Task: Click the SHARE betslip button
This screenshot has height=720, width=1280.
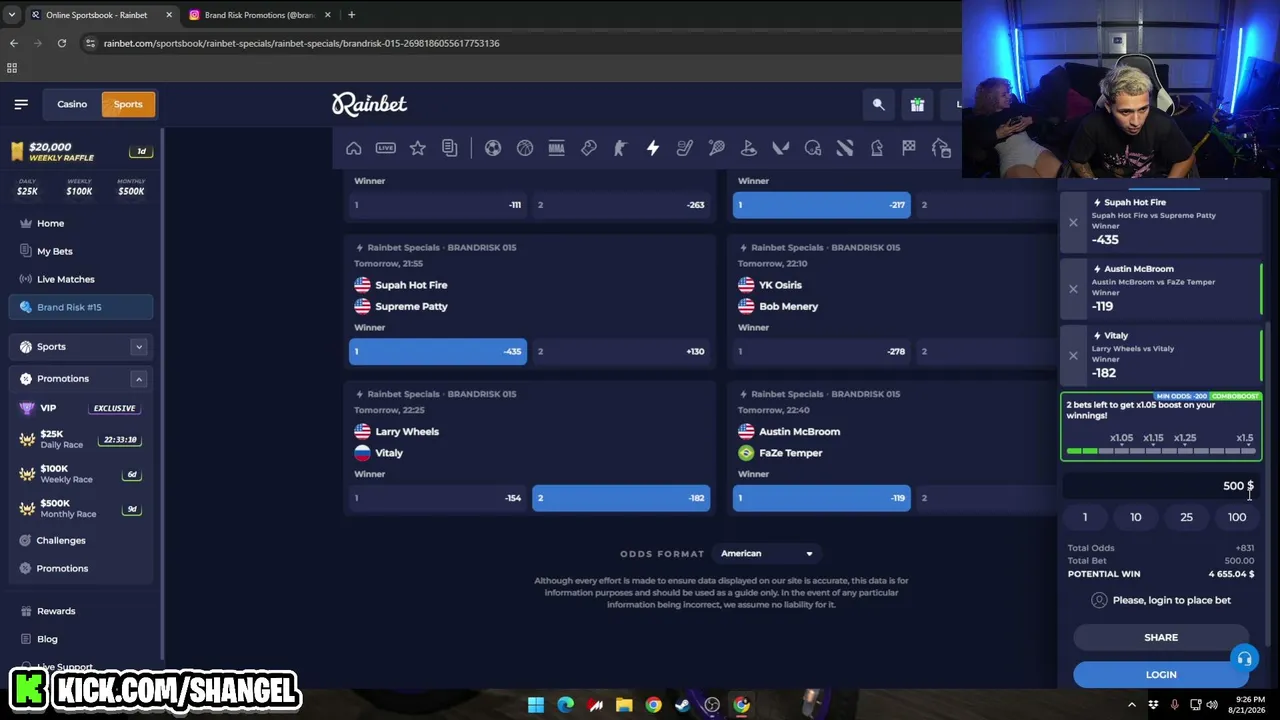Action: tap(1161, 638)
